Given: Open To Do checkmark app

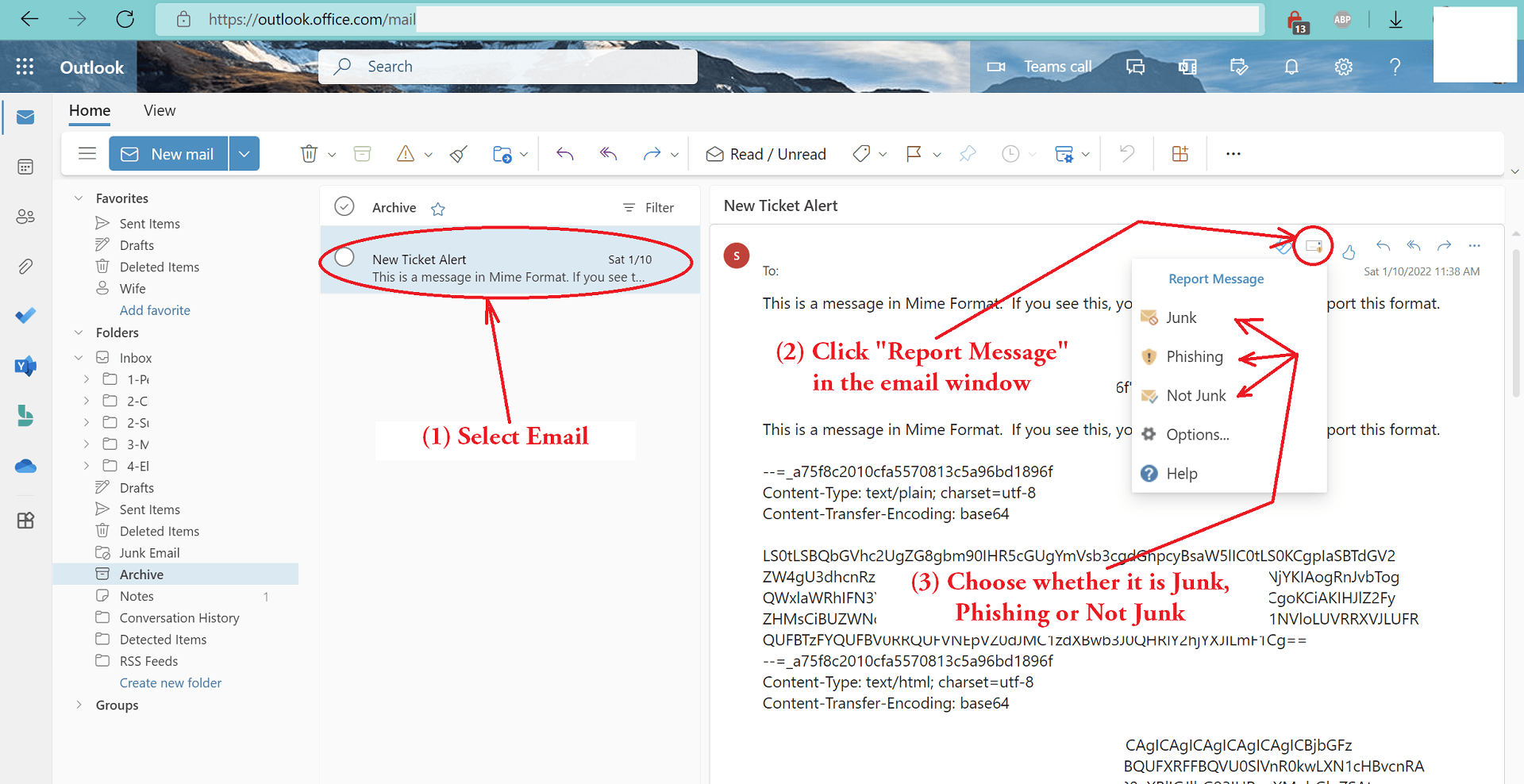Looking at the screenshot, I should point(25,316).
